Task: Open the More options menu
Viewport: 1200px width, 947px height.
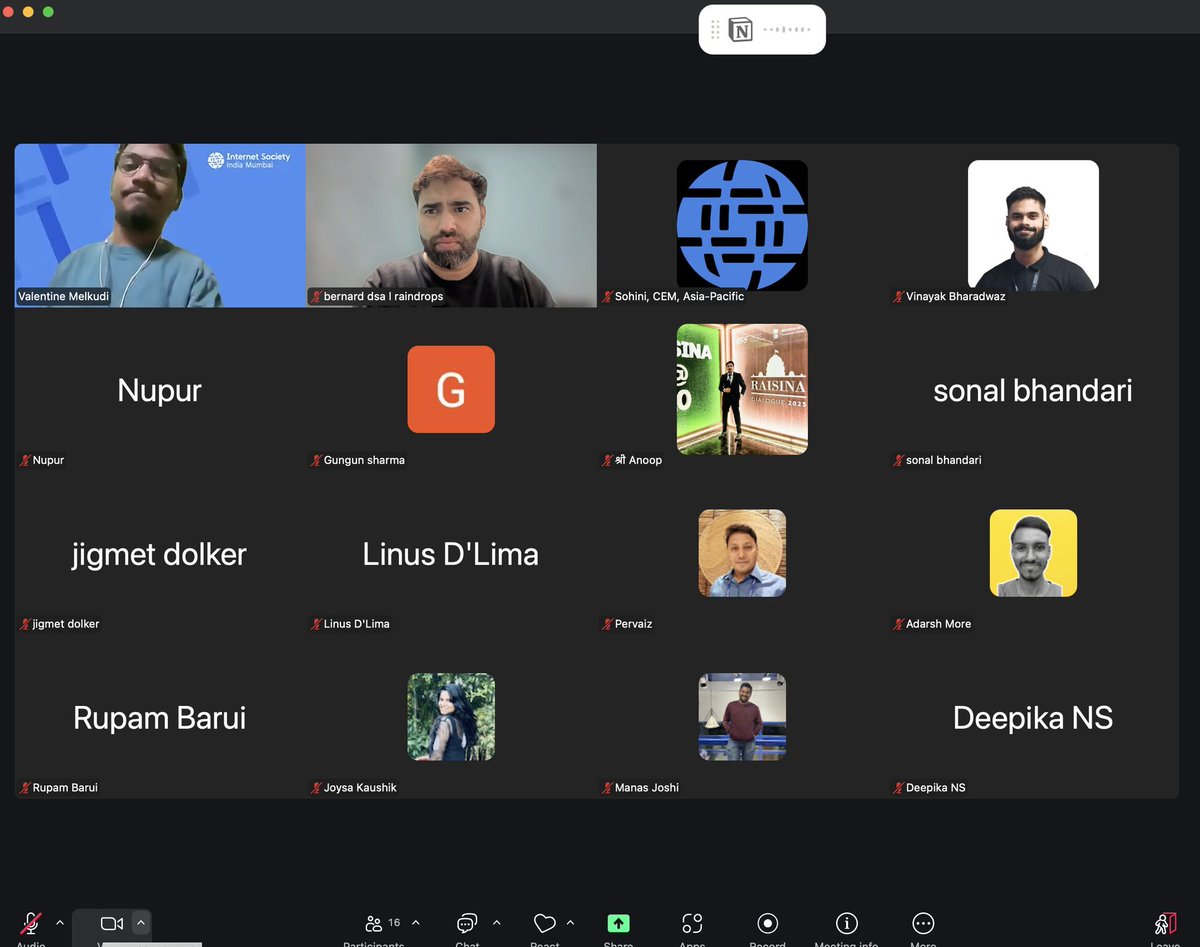Action: pyautogui.click(x=924, y=923)
